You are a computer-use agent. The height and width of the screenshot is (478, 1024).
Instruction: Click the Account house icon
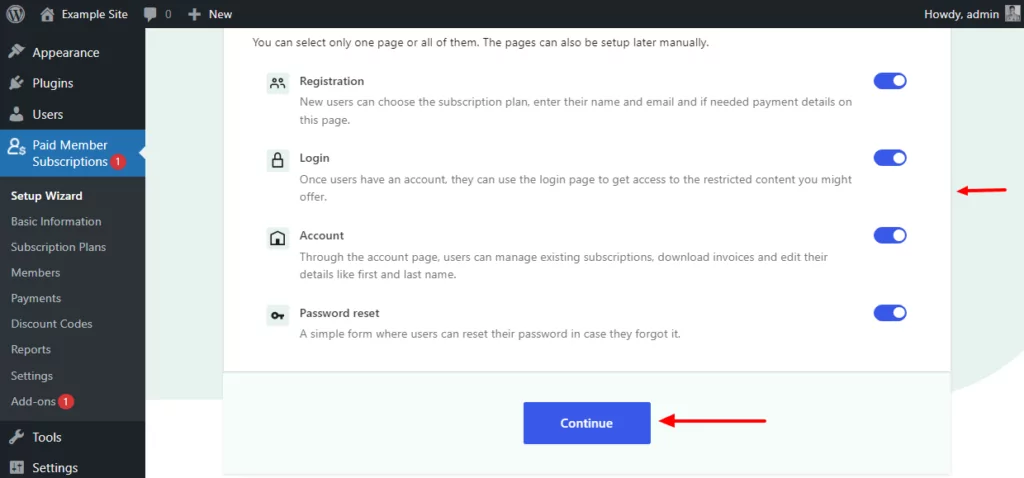click(x=277, y=237)
